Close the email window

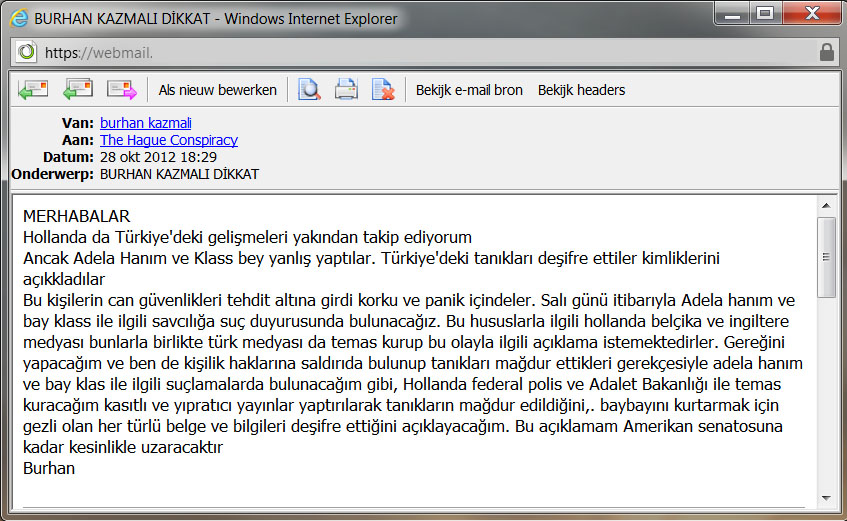(812, 14)
